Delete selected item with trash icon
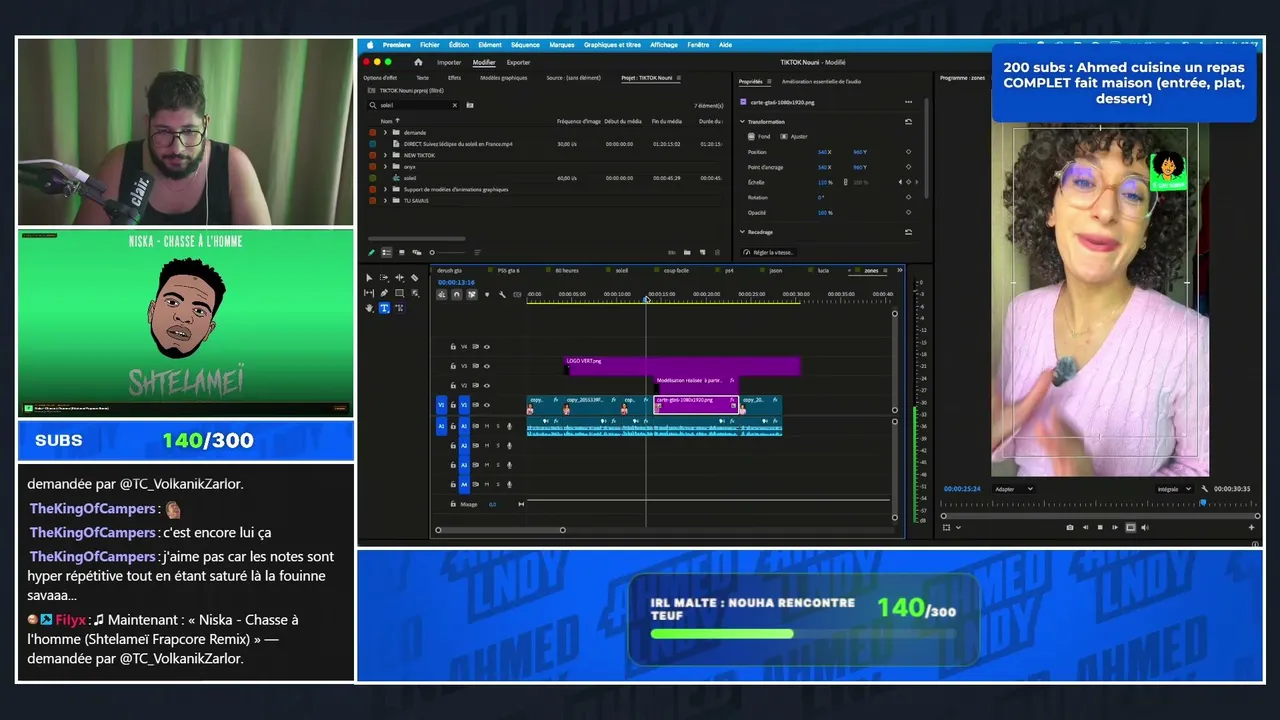This screenshot has width=1280, height=720. (x=717, y=252)
